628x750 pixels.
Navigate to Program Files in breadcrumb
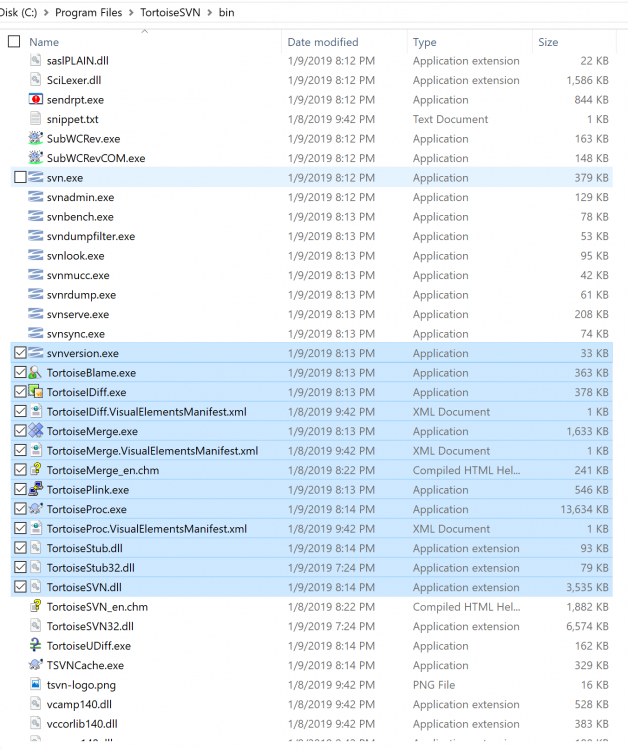pos(88,13)
